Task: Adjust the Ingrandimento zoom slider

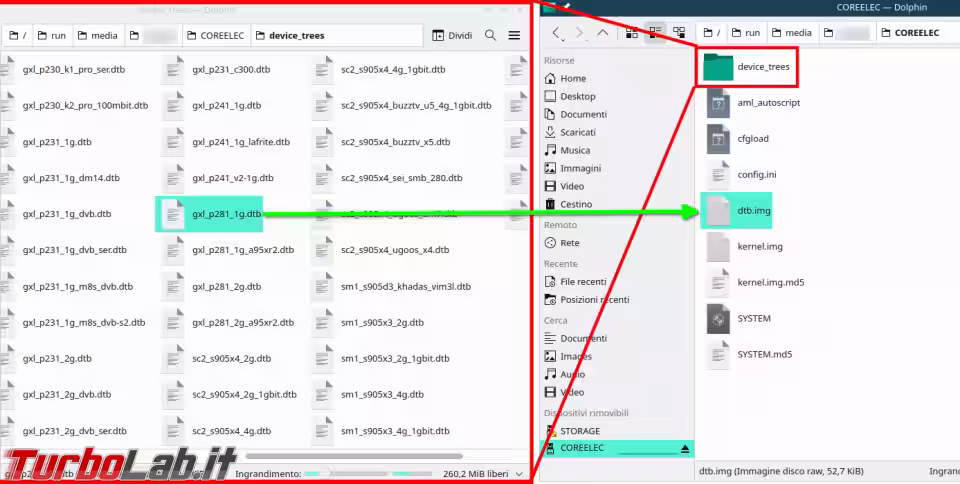Action: [x=367, y=474]
